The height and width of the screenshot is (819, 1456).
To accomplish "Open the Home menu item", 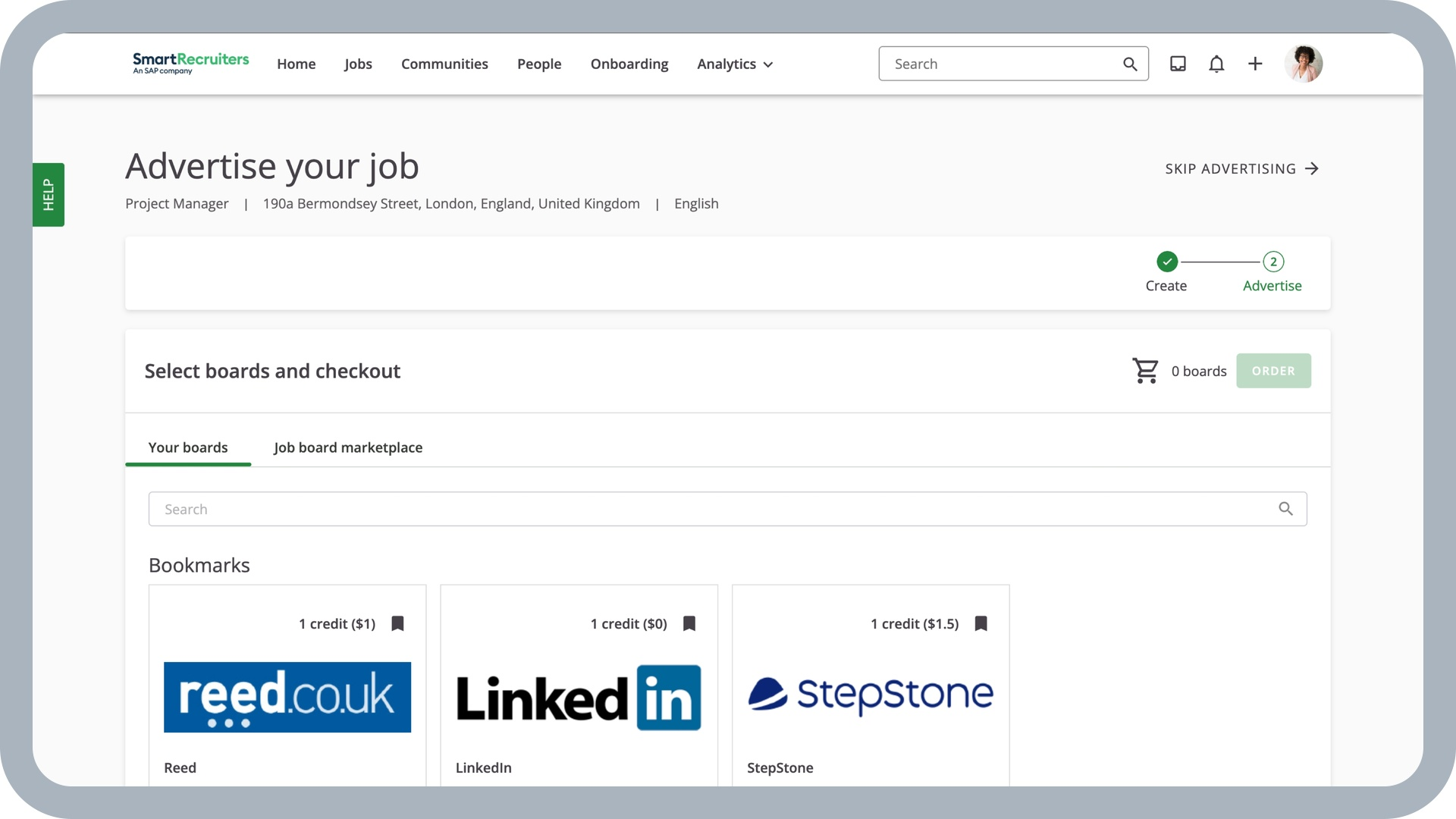I will point(296,64).
